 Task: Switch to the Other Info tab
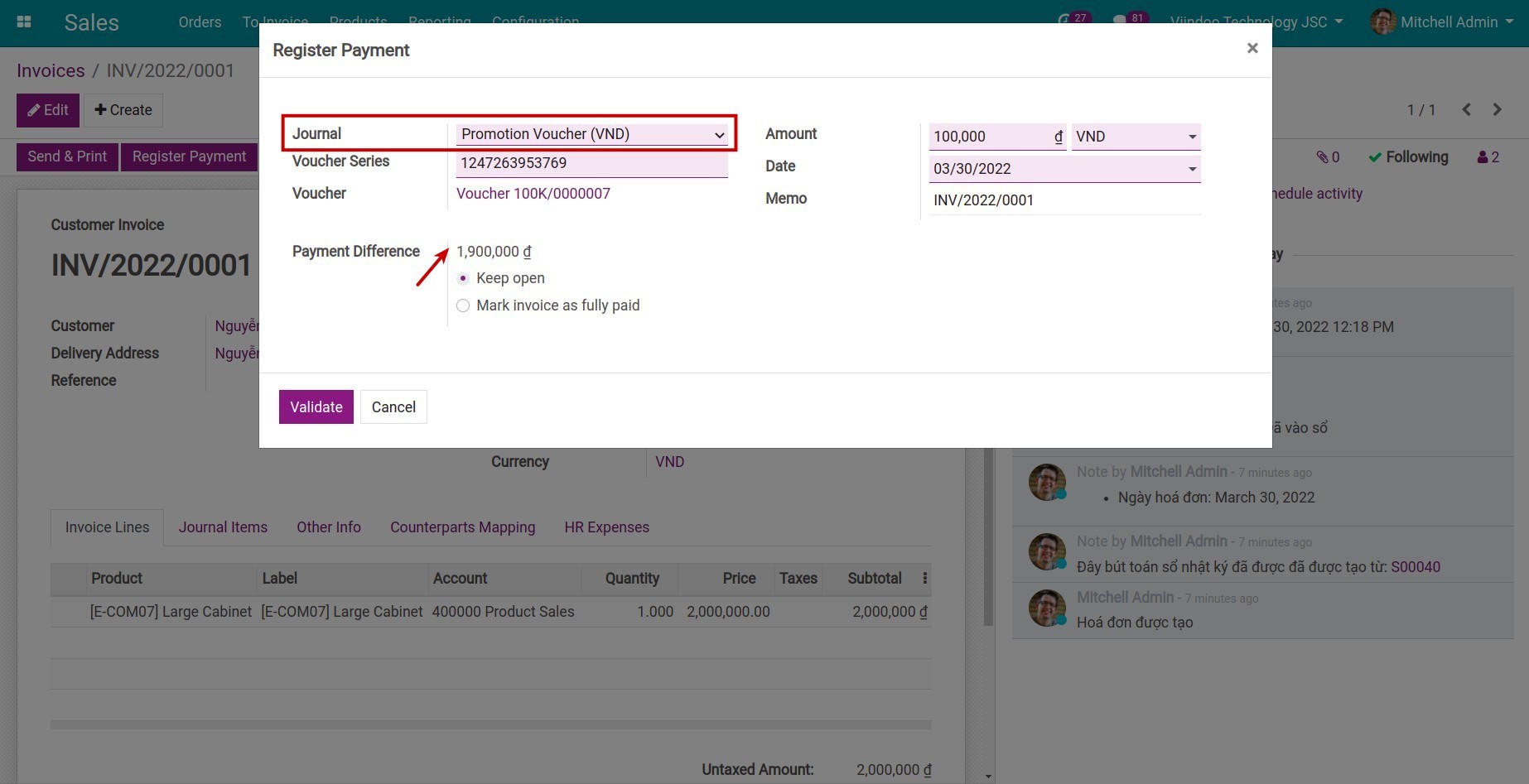pos(329,527)
